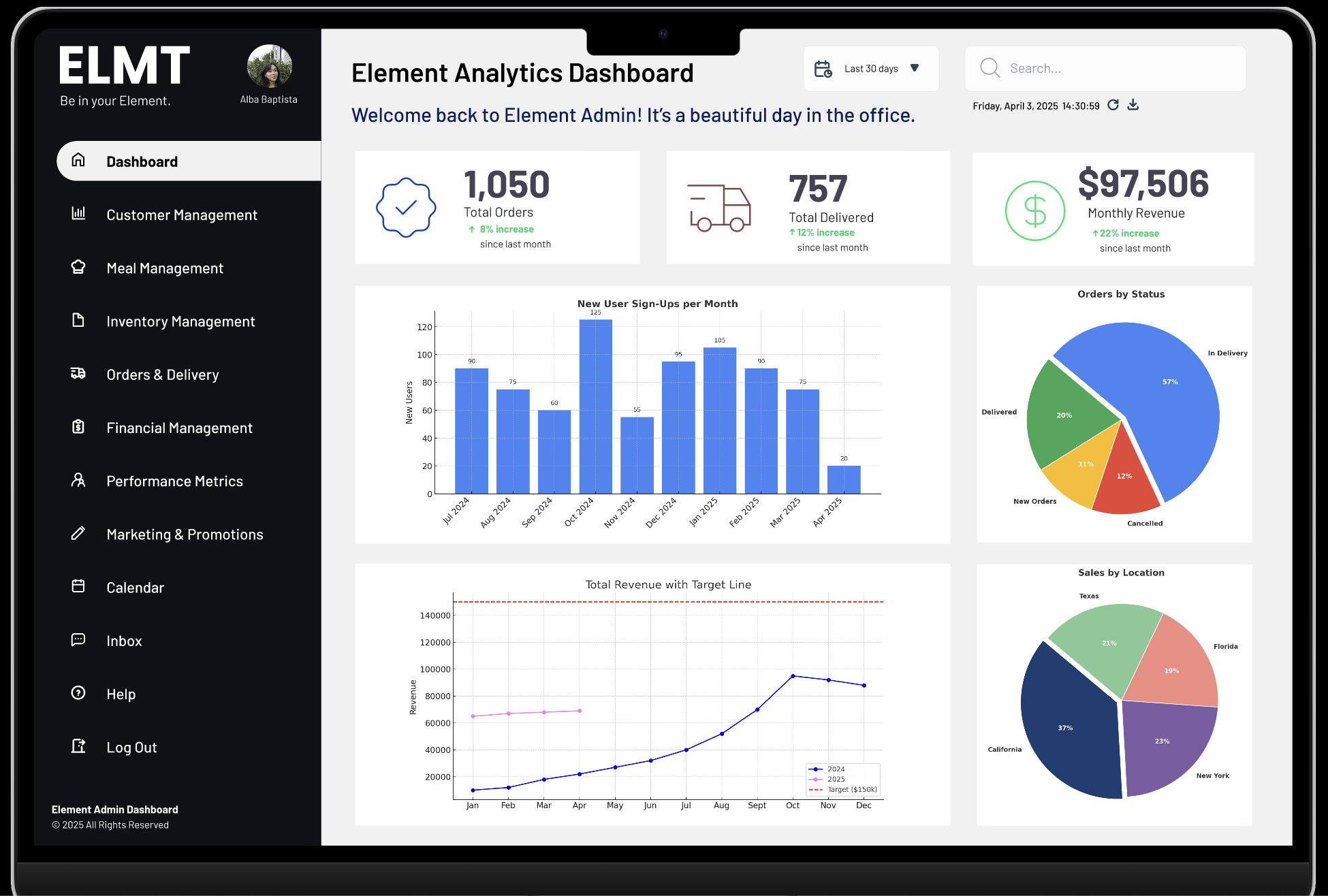Click the magnifier icon in search box
The width and height of the screenshot is (1328, 896).
coord(990,68)
